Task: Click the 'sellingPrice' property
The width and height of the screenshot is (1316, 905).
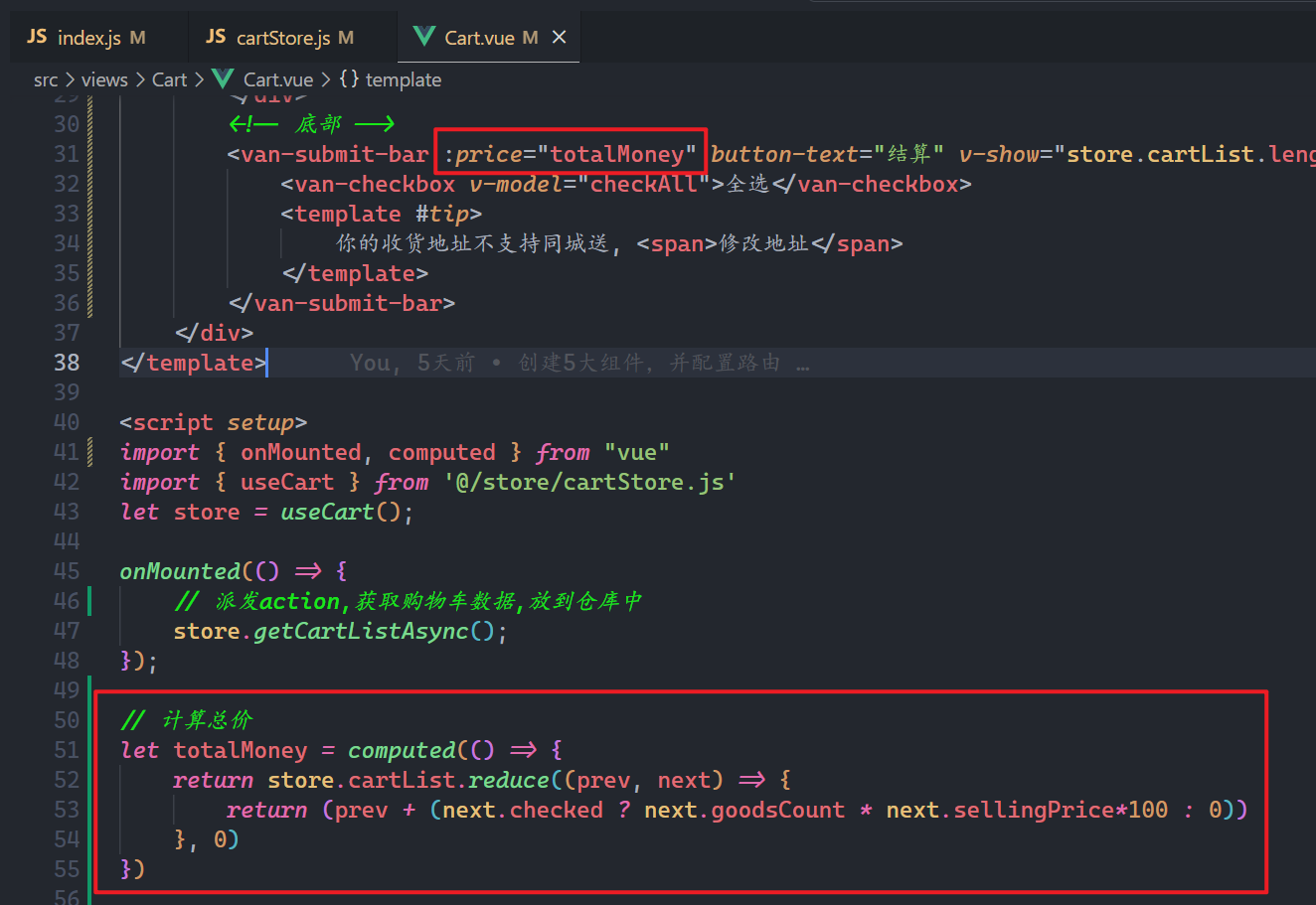Action: click(1034, 810)
